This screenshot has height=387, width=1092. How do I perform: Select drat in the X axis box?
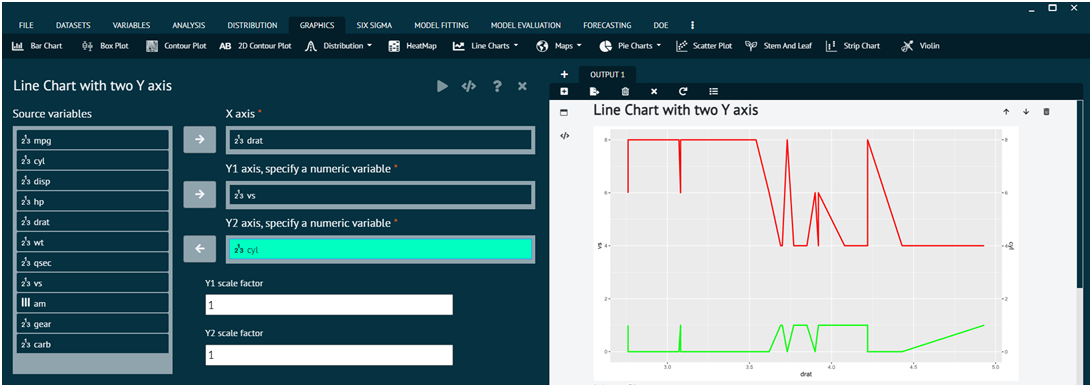coord(380,140)
